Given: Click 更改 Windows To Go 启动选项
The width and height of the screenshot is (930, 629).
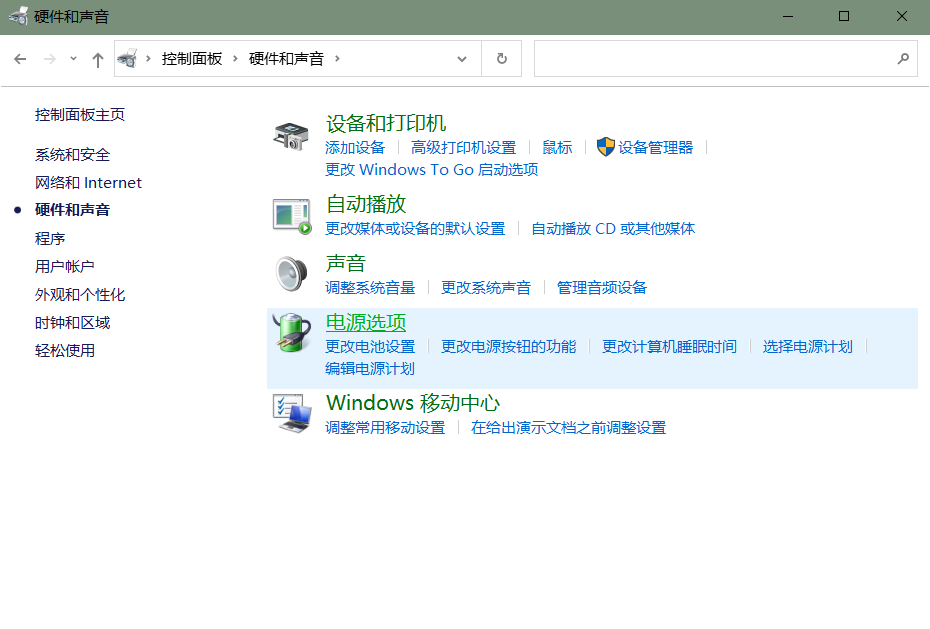Looking at the screenshot, I should (432, 170).
